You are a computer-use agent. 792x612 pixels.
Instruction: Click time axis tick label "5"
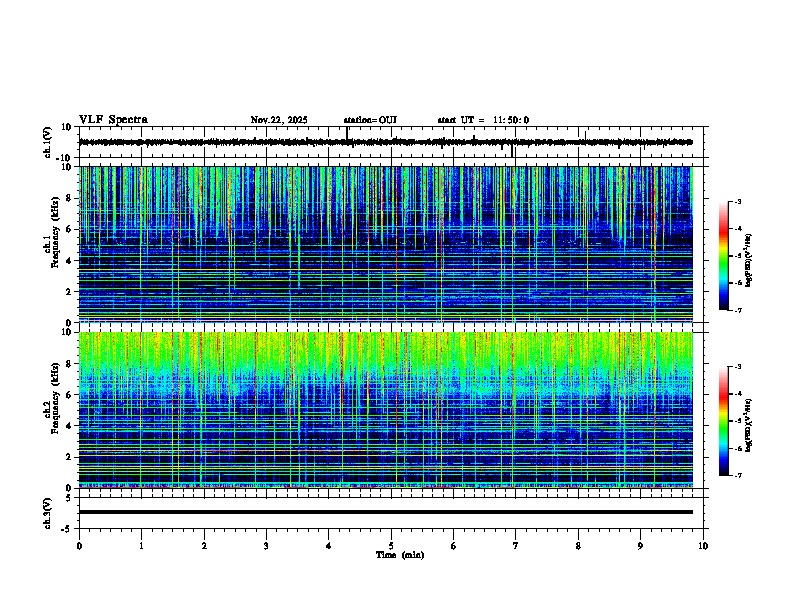(391, 546)
